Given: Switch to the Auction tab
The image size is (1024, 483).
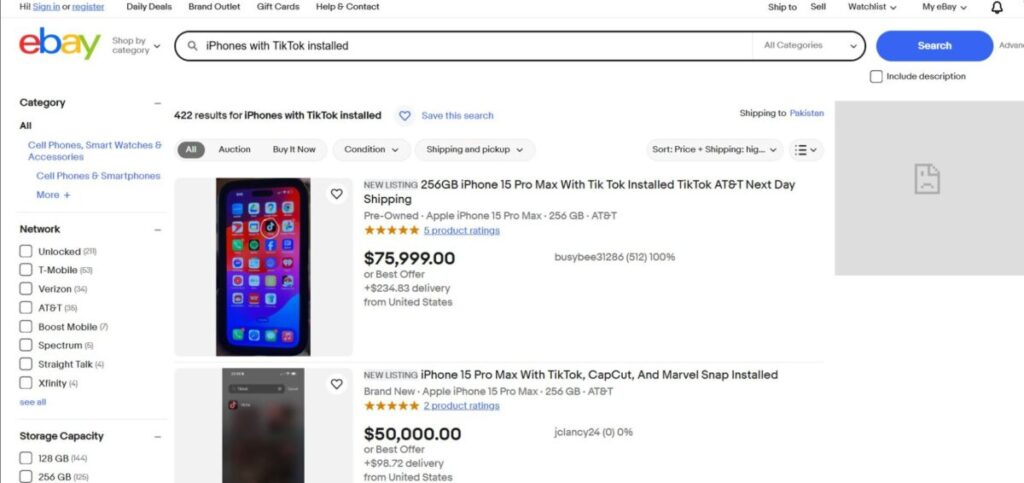Looking at the screenshot, I should pos(234,150).
